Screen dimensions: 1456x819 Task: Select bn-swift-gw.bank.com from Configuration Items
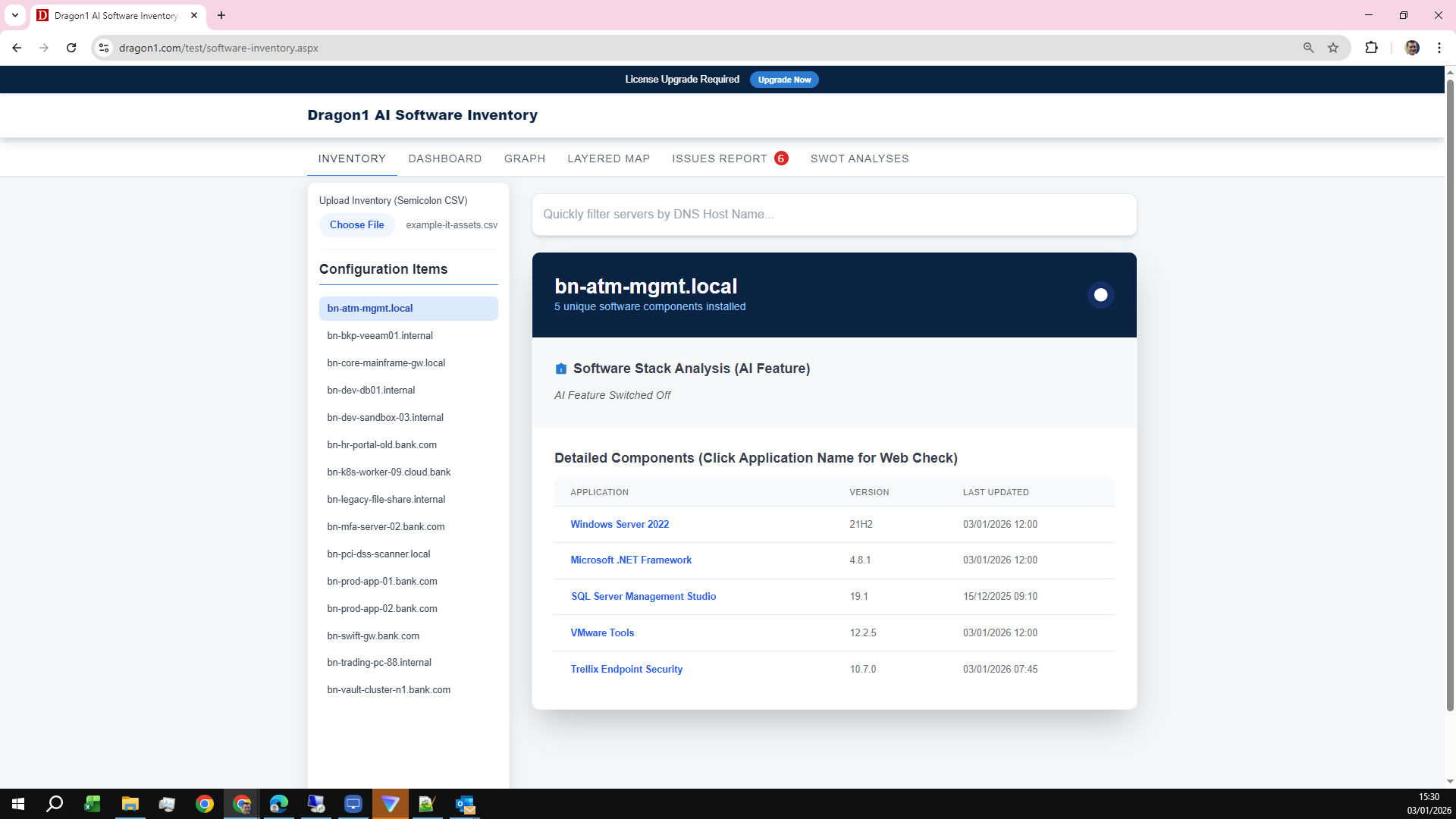click(372, 635)
